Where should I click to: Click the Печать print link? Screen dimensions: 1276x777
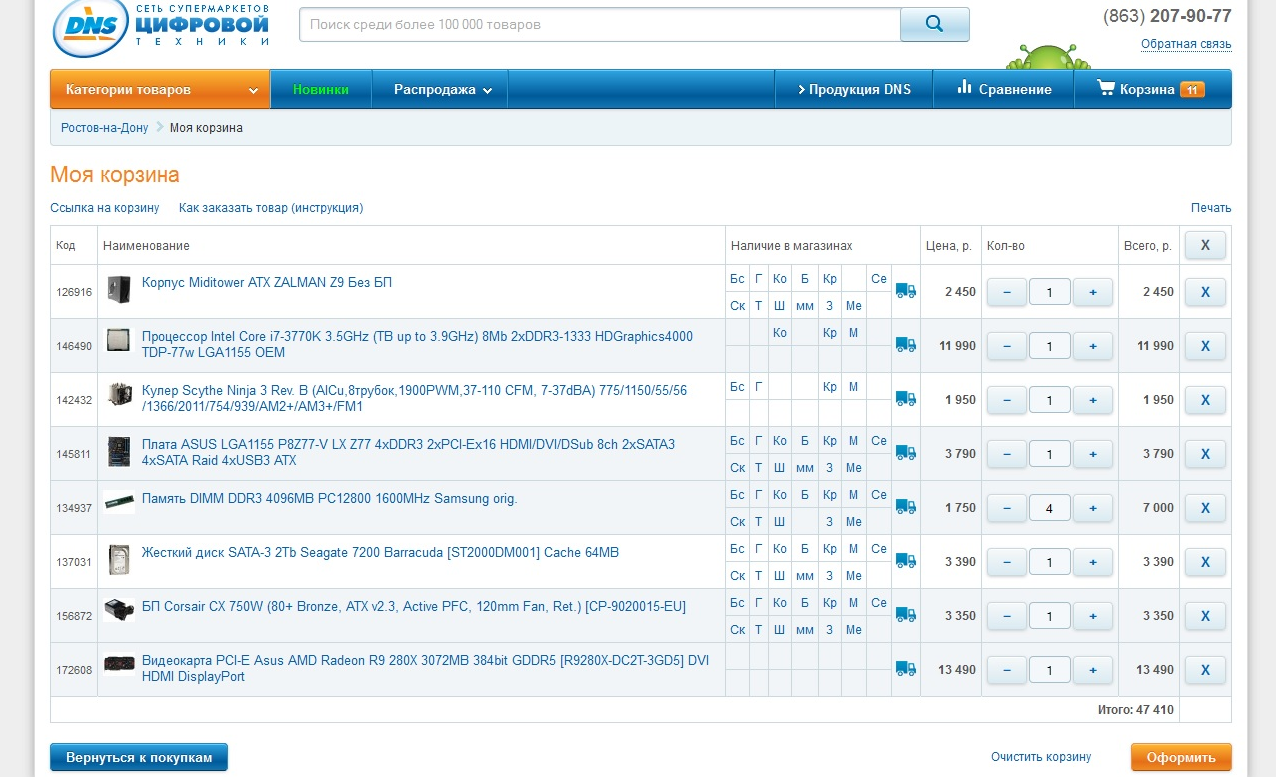[x=1211, y=208]
